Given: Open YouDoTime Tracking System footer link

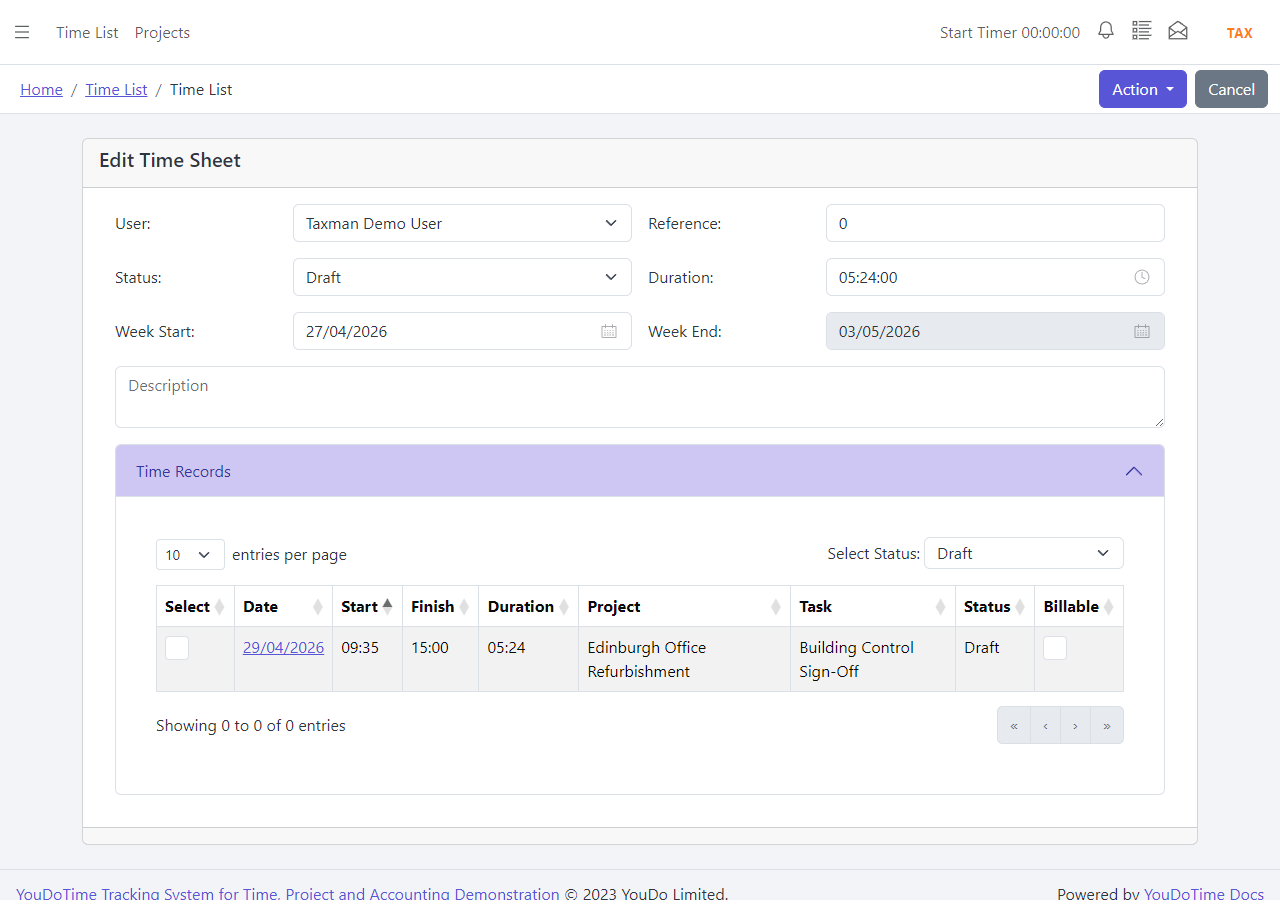Looking at the screenshot, I should (288, 893).
